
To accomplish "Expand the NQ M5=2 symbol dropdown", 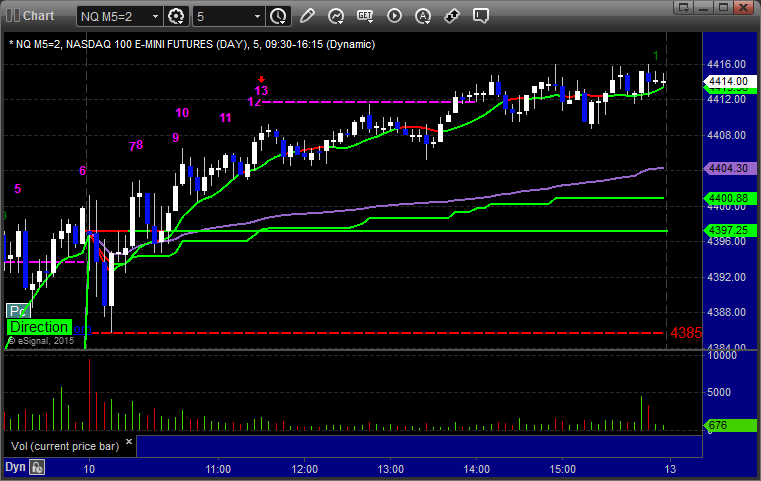I will 155,17.
